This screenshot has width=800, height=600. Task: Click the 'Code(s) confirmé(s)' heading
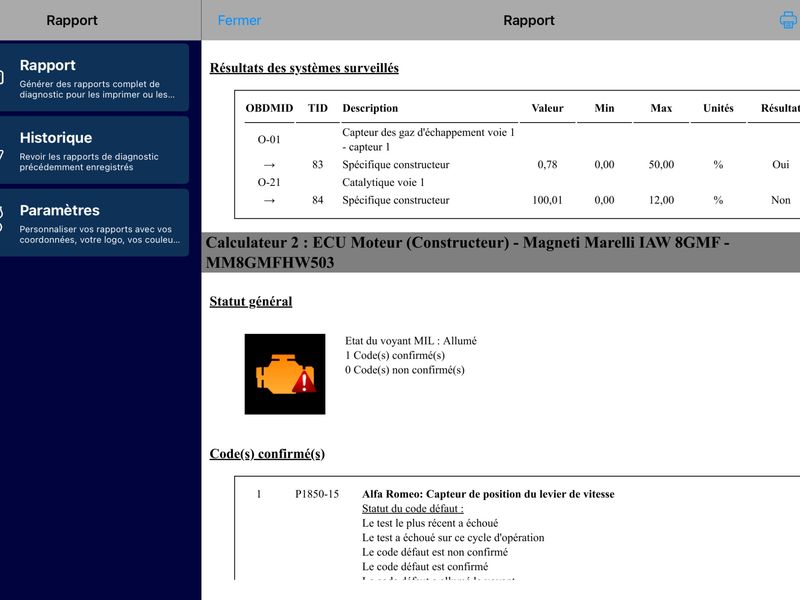pos(267,454)
